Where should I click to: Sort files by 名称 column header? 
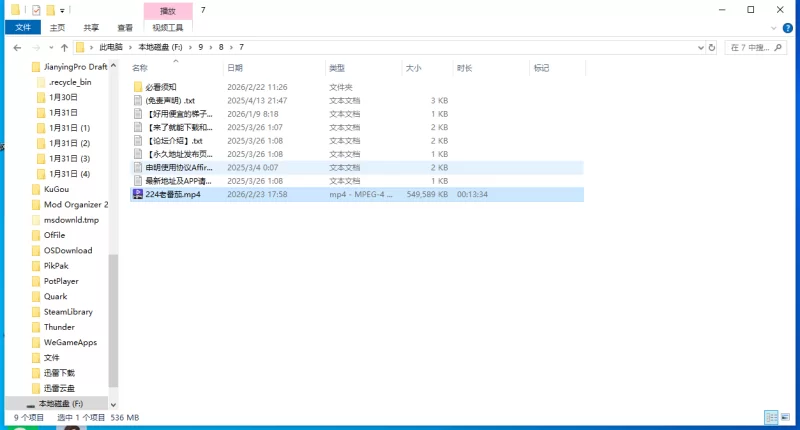click(140, 68)
